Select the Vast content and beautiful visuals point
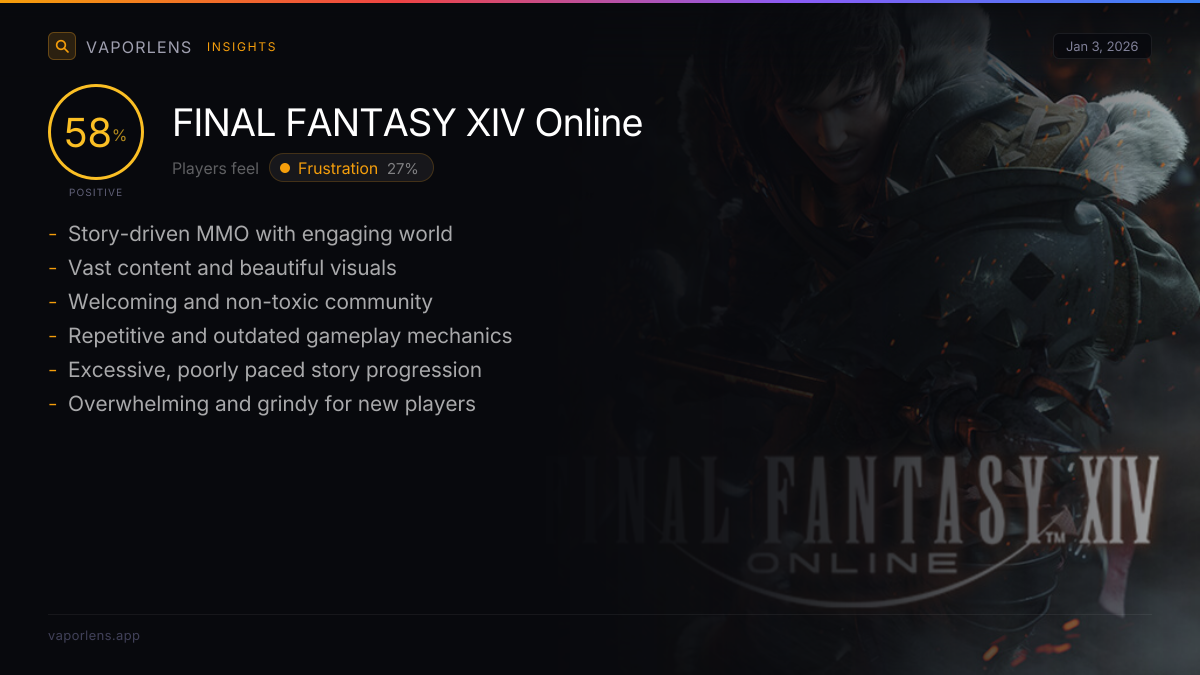The width and height of the screenshot is (1200, 675). [232, 268]
